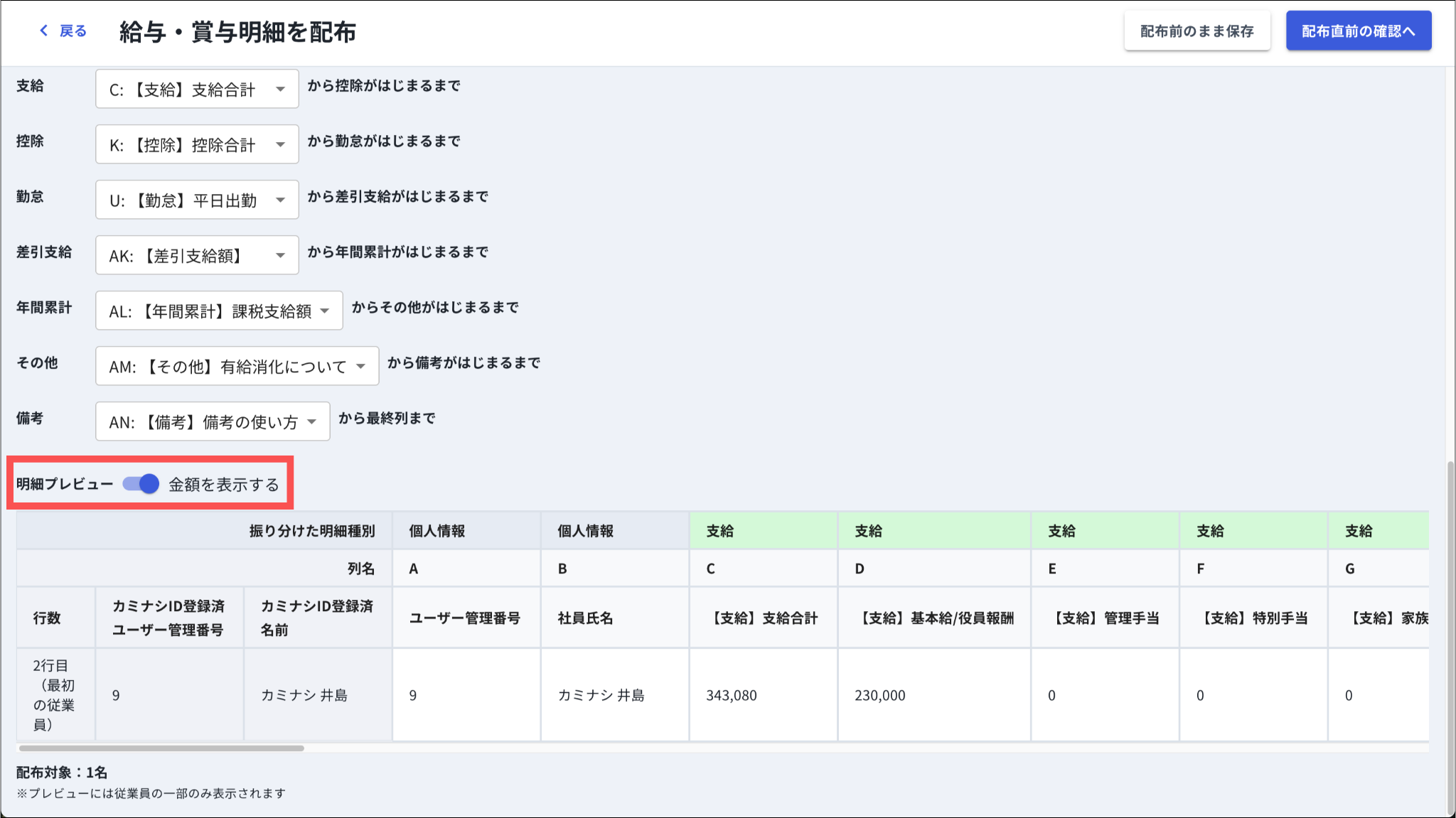
Task: Click the back chevron arrow icon
Action: pos(44,31)
